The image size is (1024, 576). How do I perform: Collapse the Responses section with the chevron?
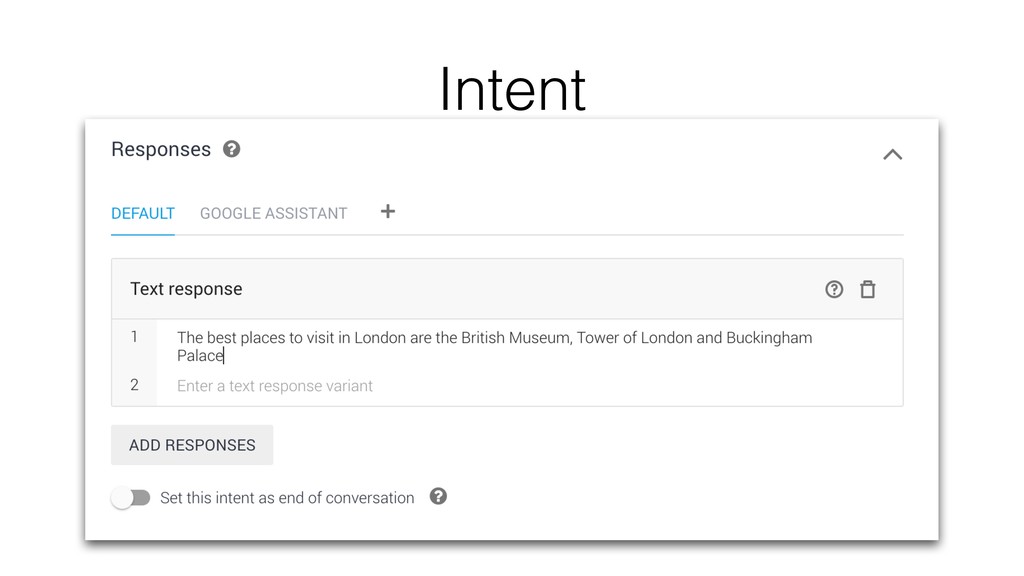[892, 155]
